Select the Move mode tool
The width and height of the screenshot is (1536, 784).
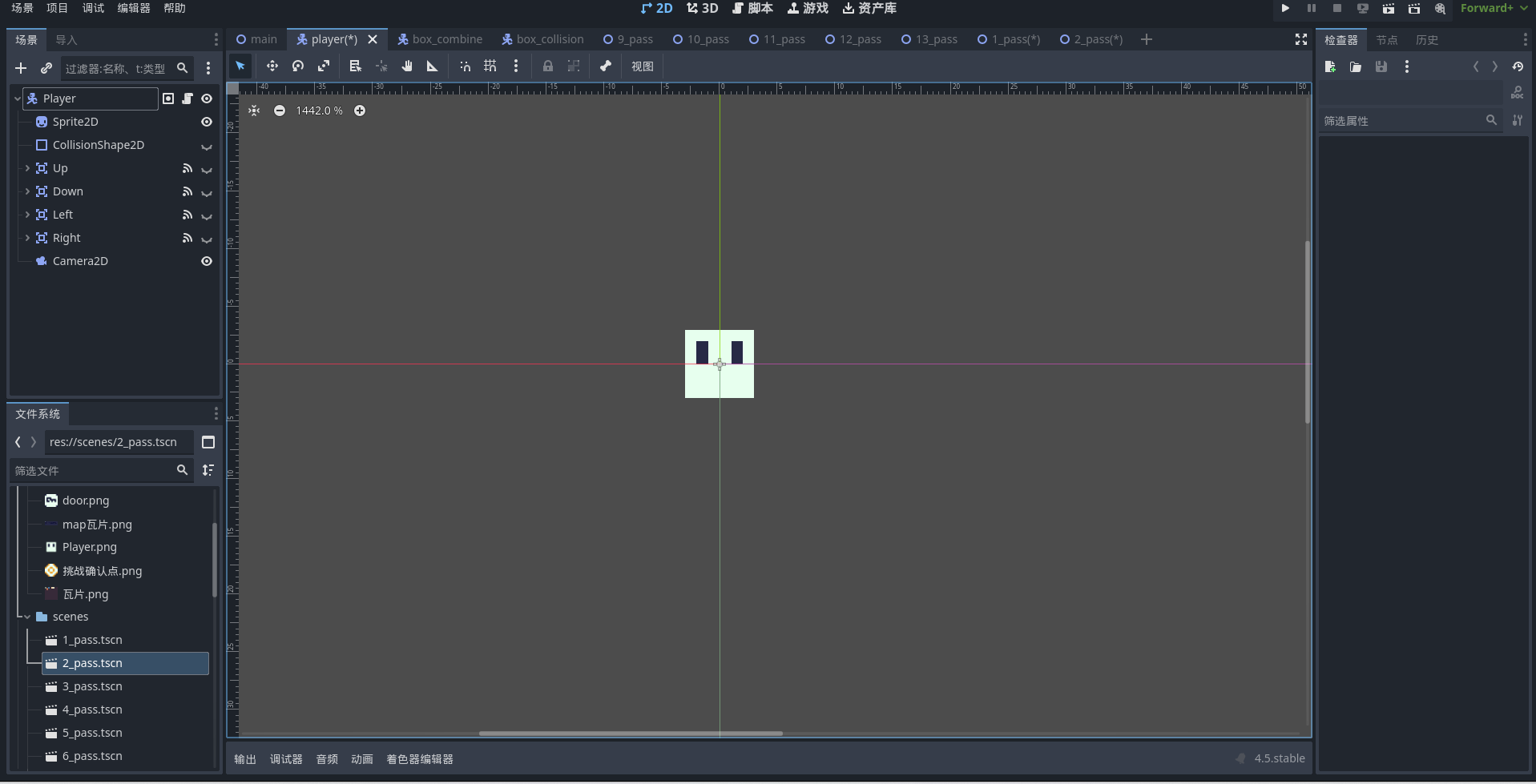[x=272, y=66]
